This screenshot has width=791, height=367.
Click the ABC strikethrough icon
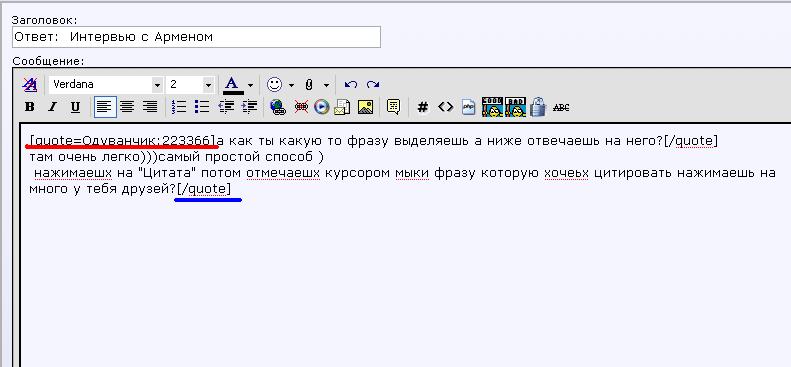[561, 107]
